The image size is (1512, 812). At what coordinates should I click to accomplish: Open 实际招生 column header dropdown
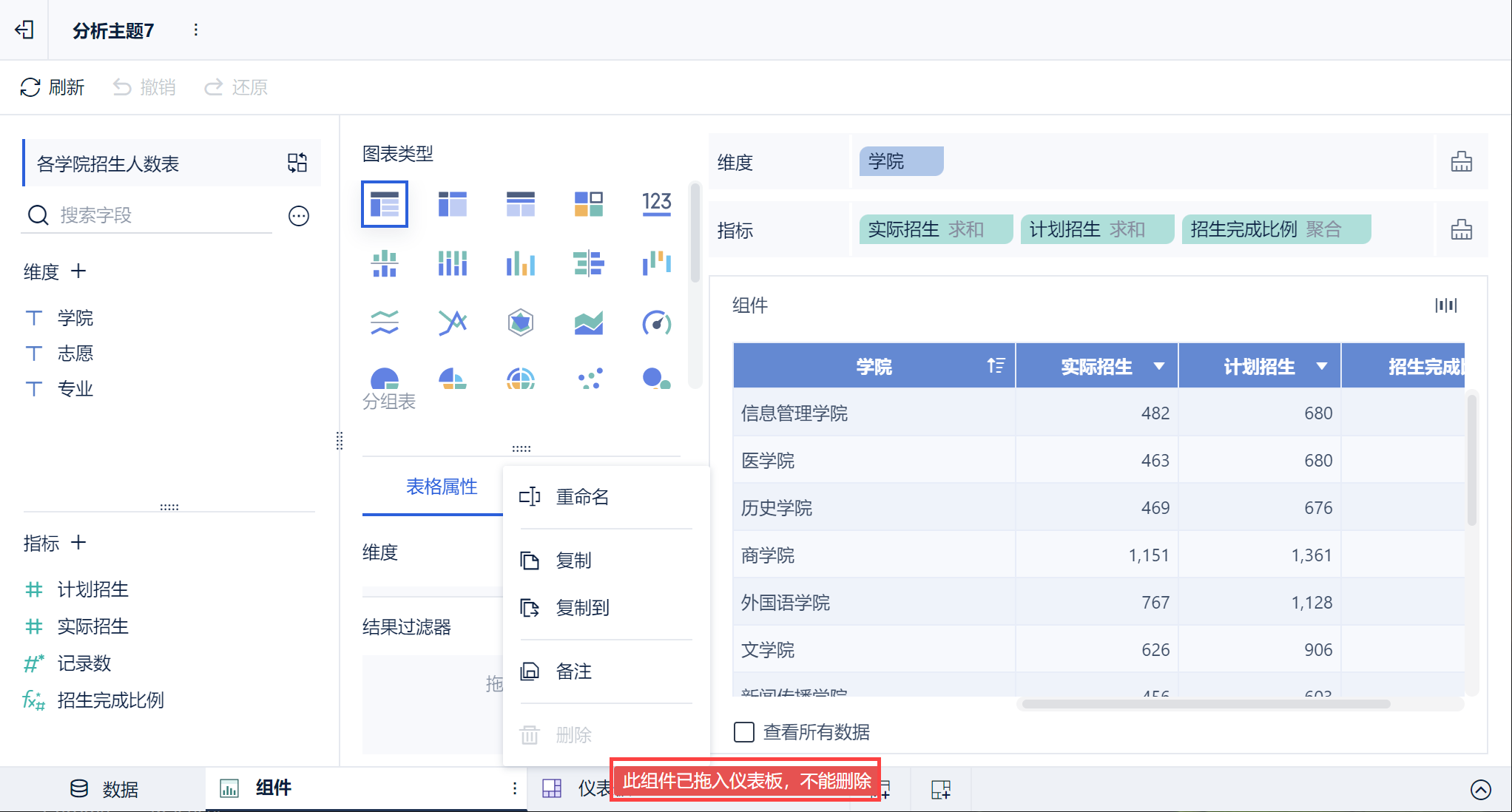click(x=1159, y=366)
